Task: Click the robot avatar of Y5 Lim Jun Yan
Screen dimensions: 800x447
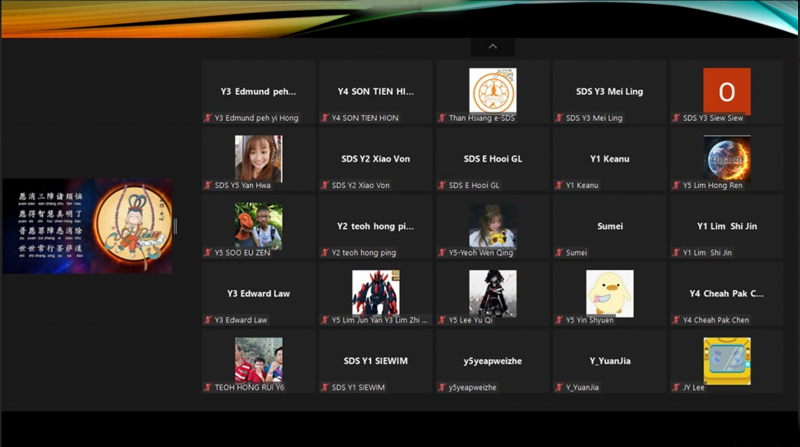Action: click(x=375, y=293)
